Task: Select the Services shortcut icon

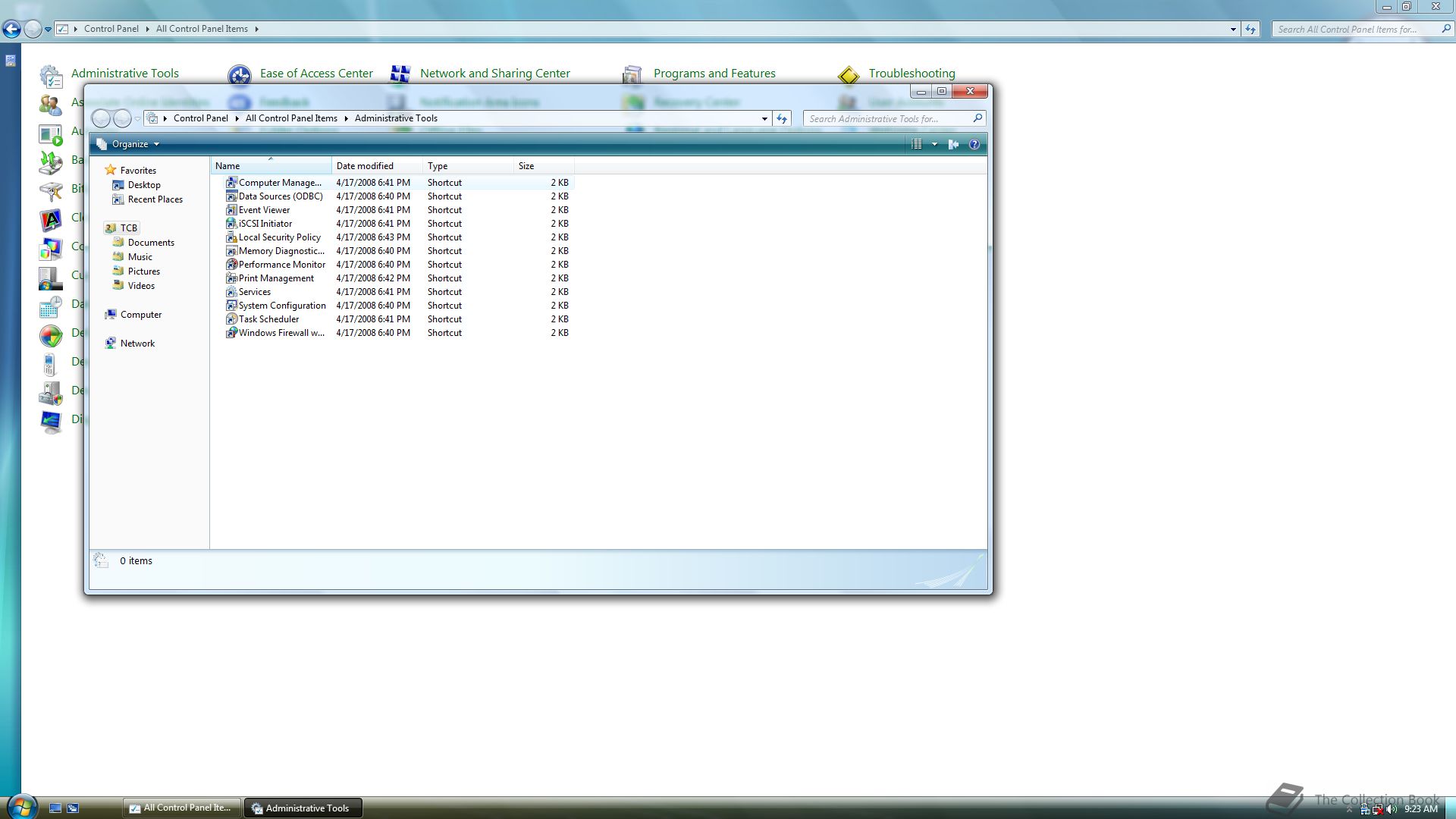Action: (x=231, y=292)
